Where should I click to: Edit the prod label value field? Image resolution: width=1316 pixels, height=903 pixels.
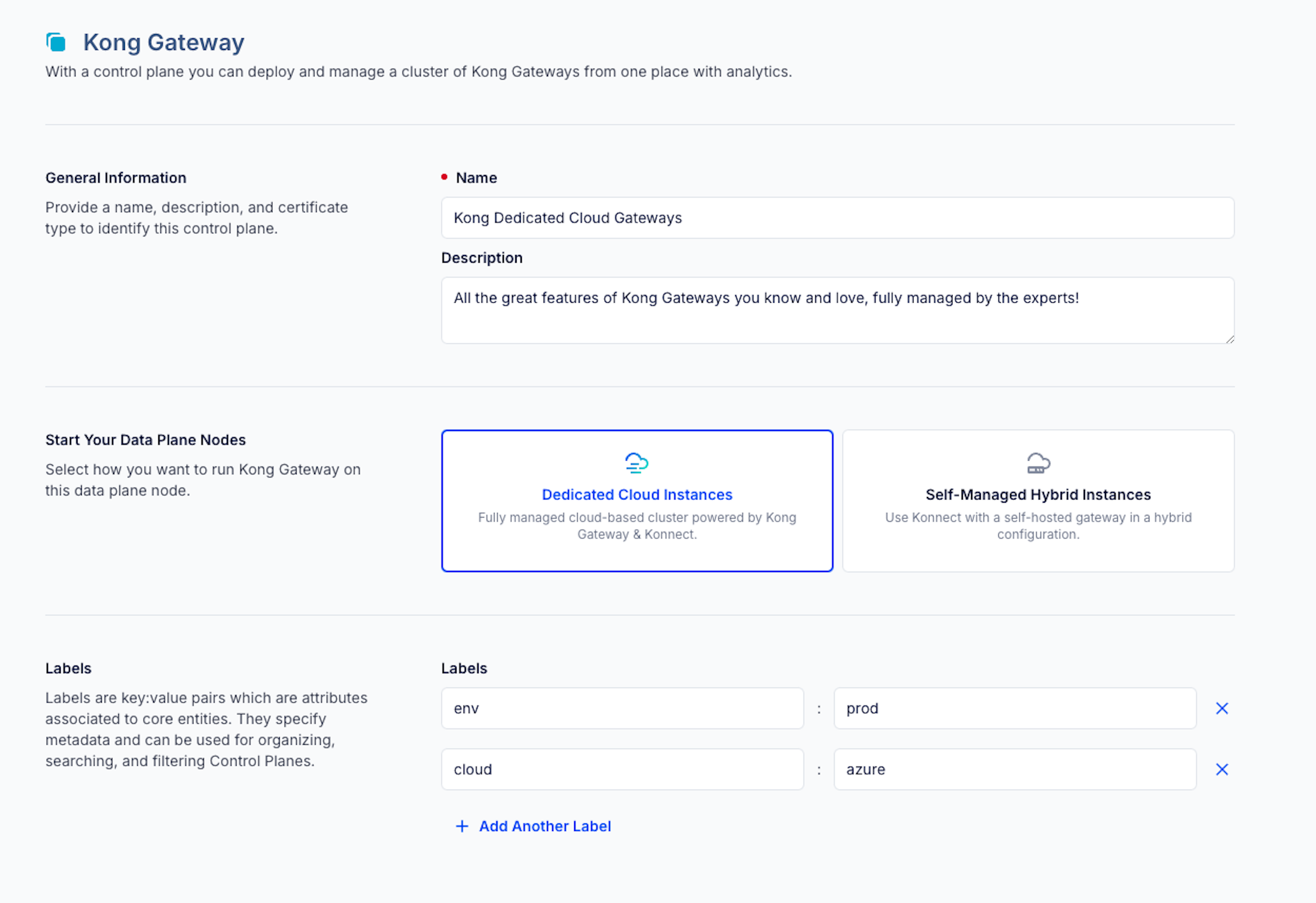pos(1014,708)
